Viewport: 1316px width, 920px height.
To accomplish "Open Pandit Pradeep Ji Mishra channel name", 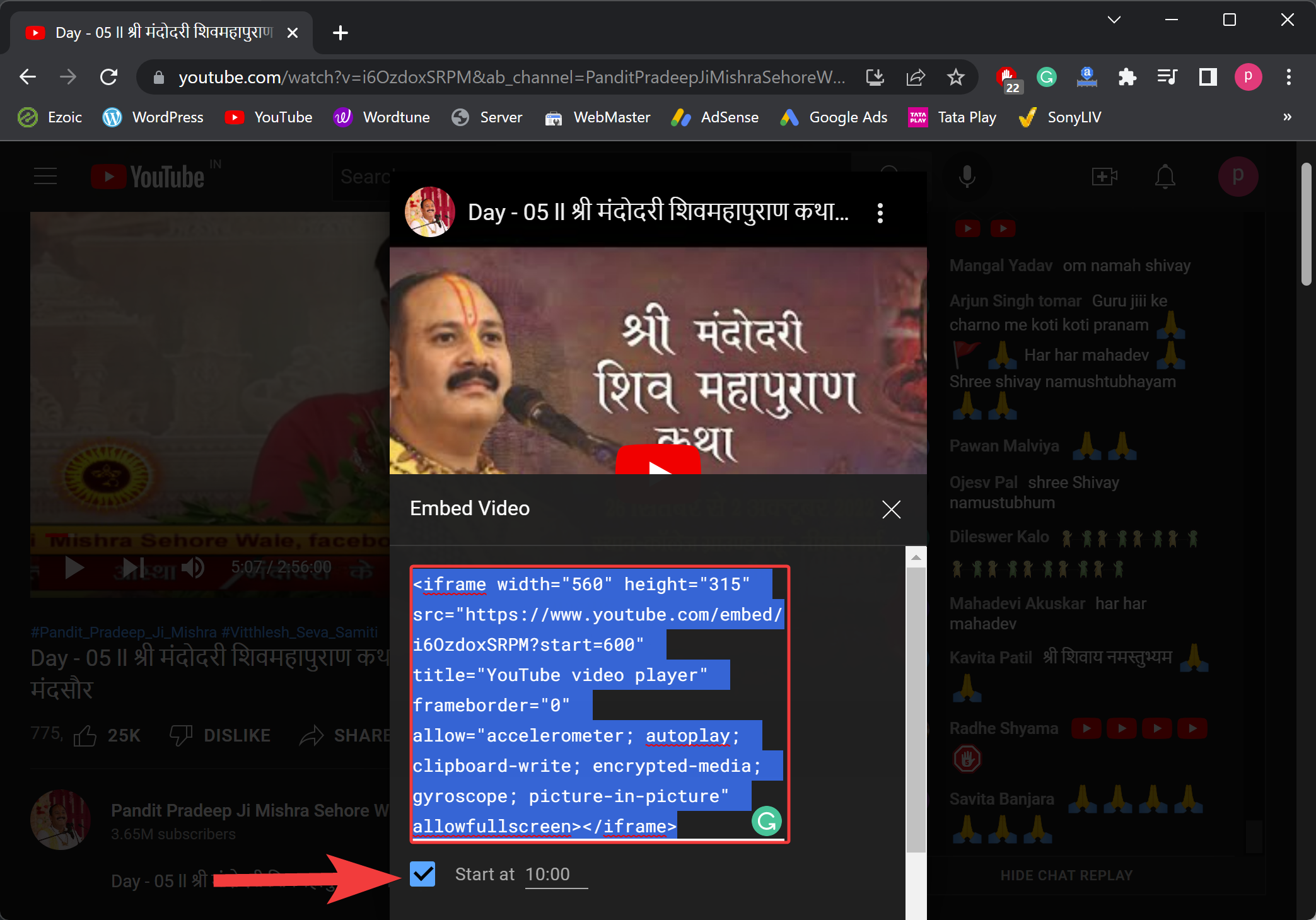I will point(250,810).
